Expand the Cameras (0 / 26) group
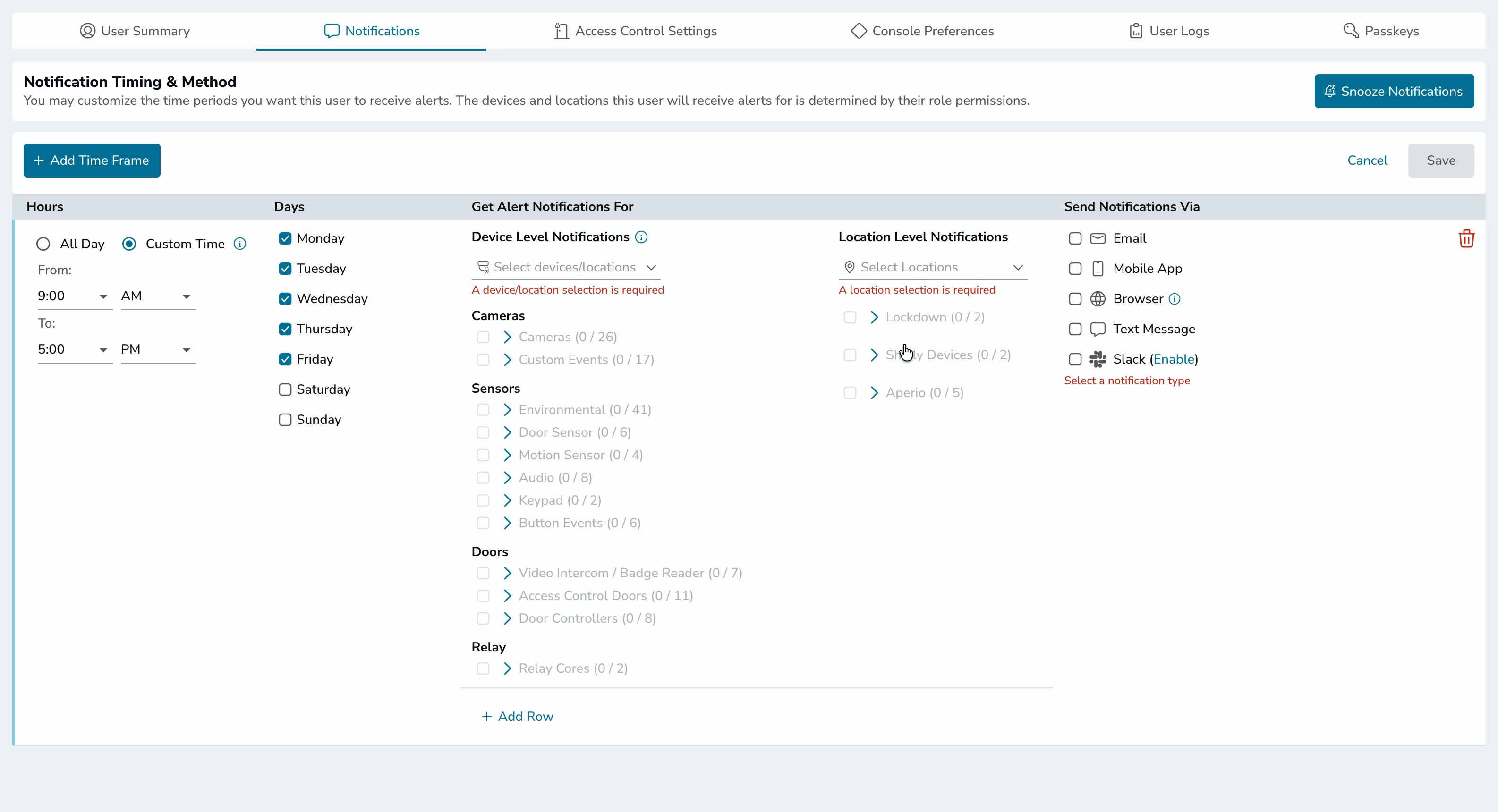Viewport: 1498px width, 812px height. [x=507, y=337]
